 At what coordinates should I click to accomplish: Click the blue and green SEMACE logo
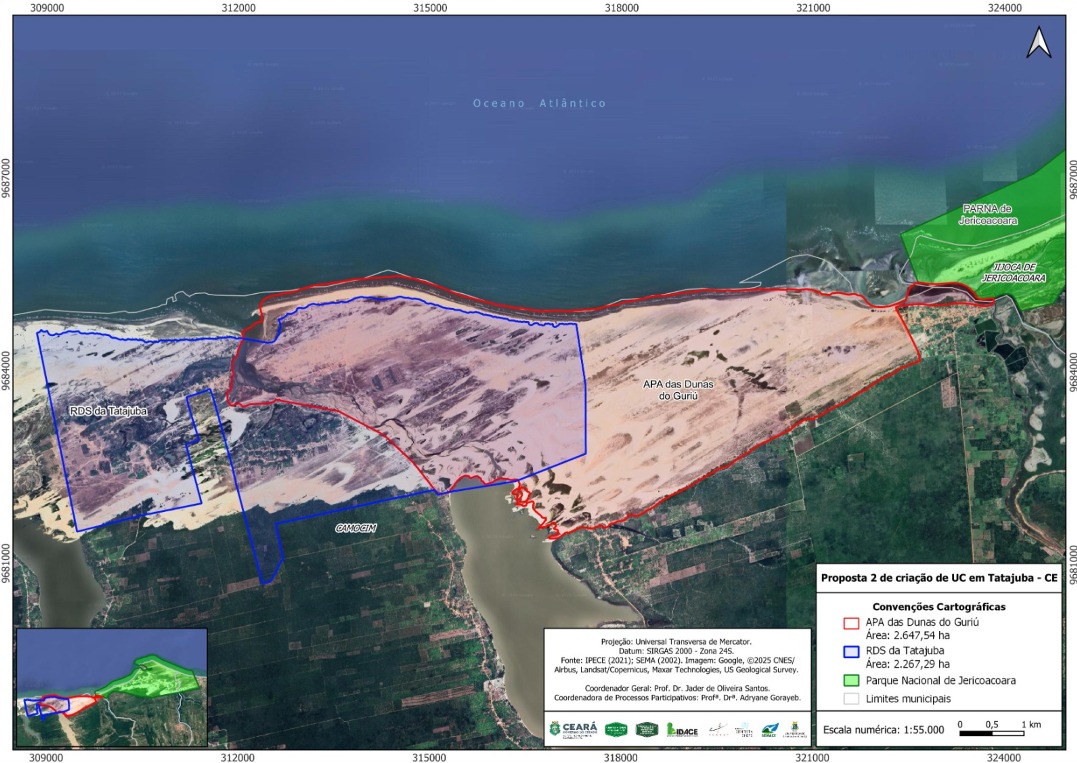point(769,729)
